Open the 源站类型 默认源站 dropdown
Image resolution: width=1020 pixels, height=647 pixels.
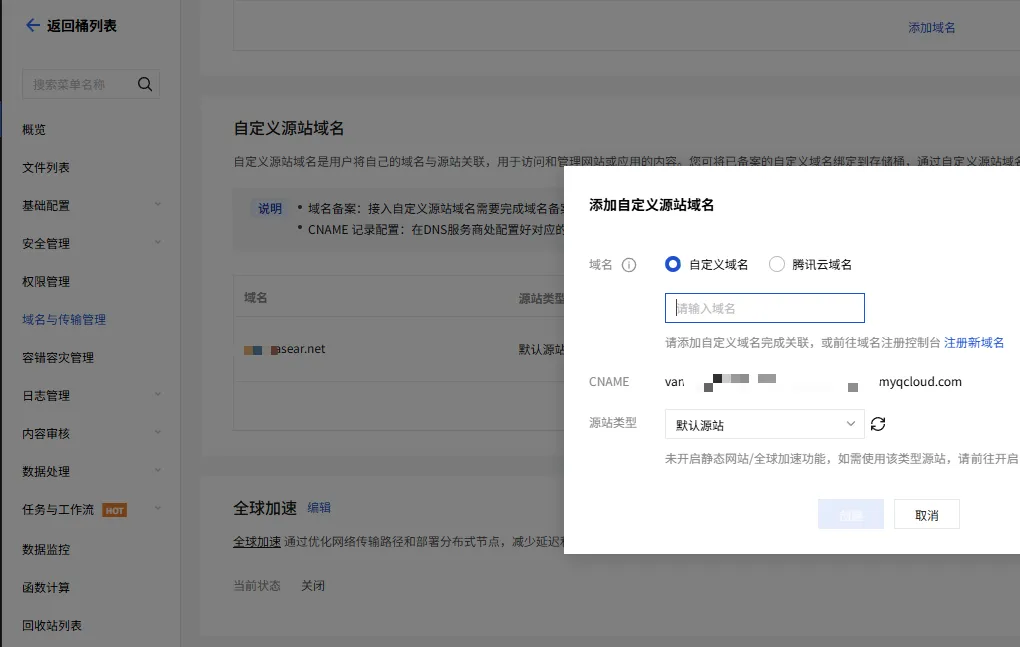pyautogui.click(x=764, y=424)
